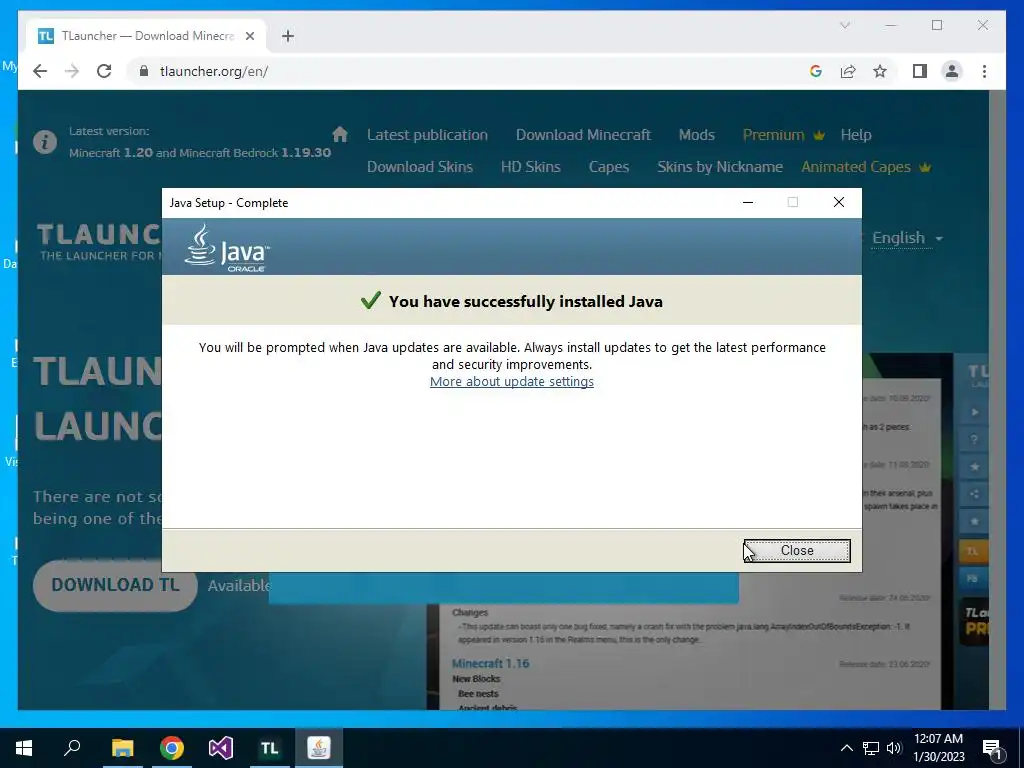Open Windows Start menu
1024x768 pixels.
point(24,748)
